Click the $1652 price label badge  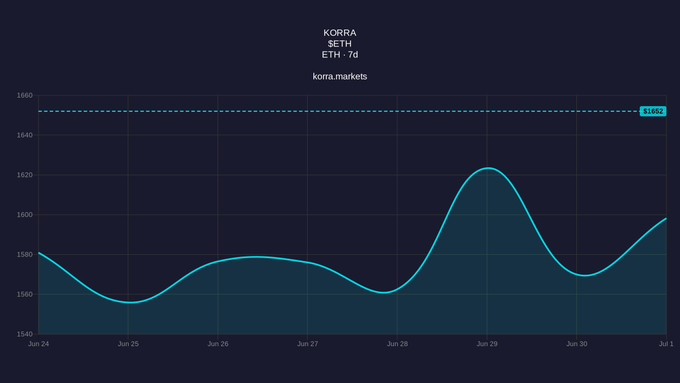point(653,111)
